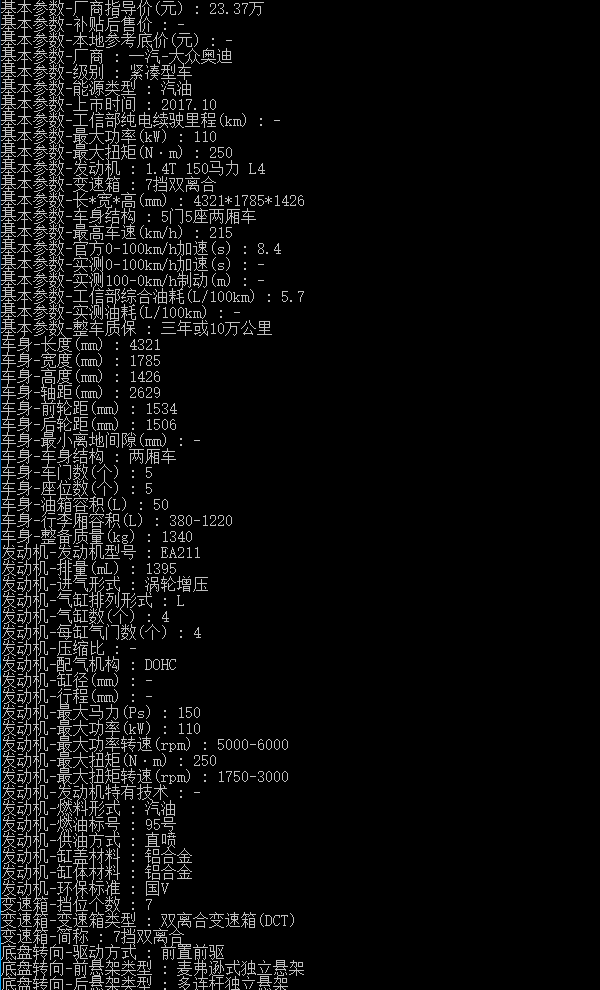
Task: Click the 厂商指导价 23.37万 line
Action: pyautogui.click(x=132, y=8)
